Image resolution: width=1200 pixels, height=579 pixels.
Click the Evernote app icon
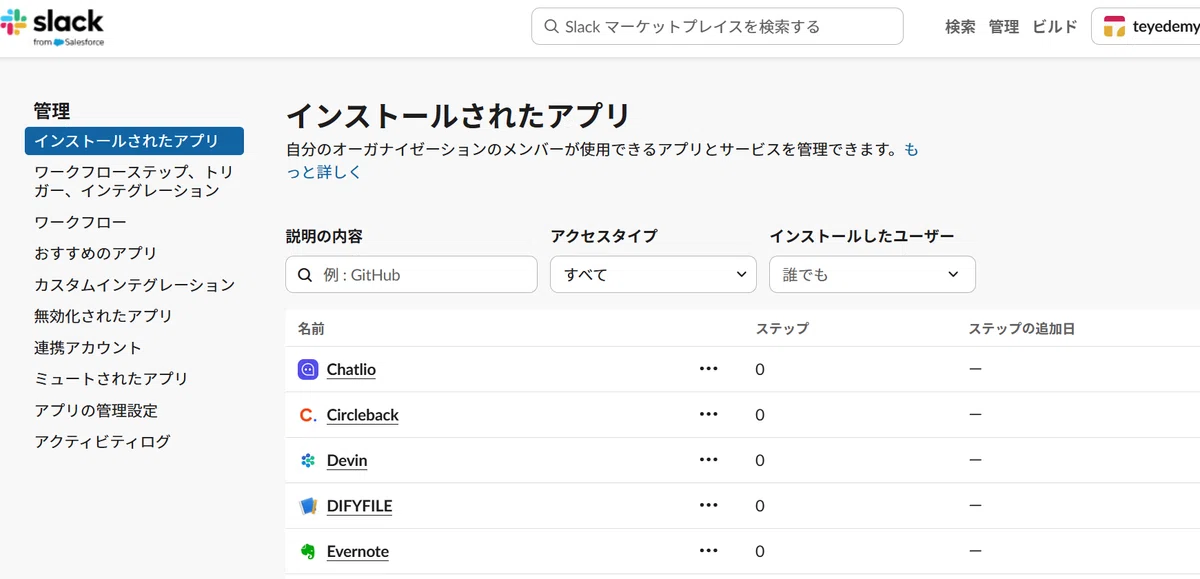pos(308,551)
